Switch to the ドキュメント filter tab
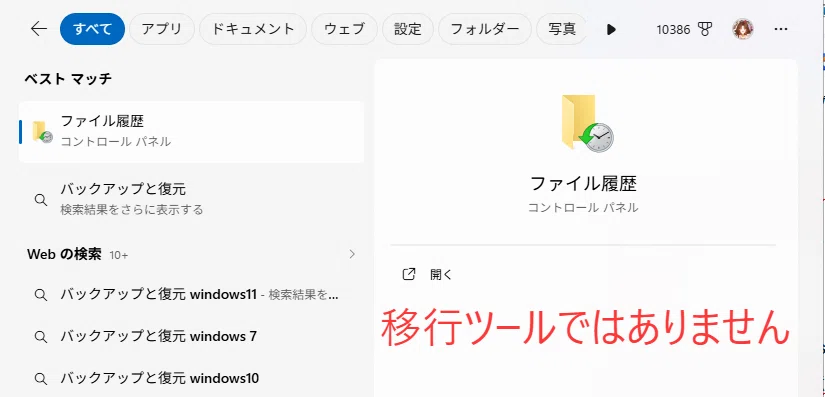The height and width of the screenshot is (397, 825). coord(253,29)
